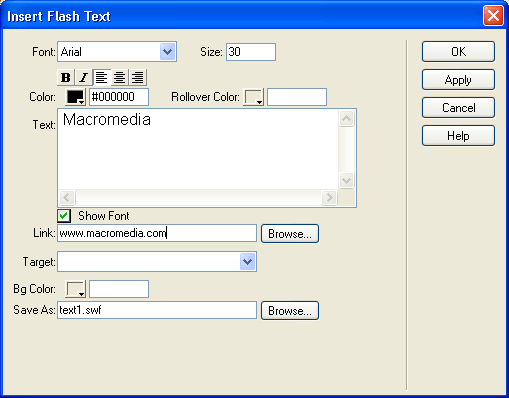Browse for a Link file
This screenshot has height=398, width=509.
pyautogui.click(x=290, y=234)
